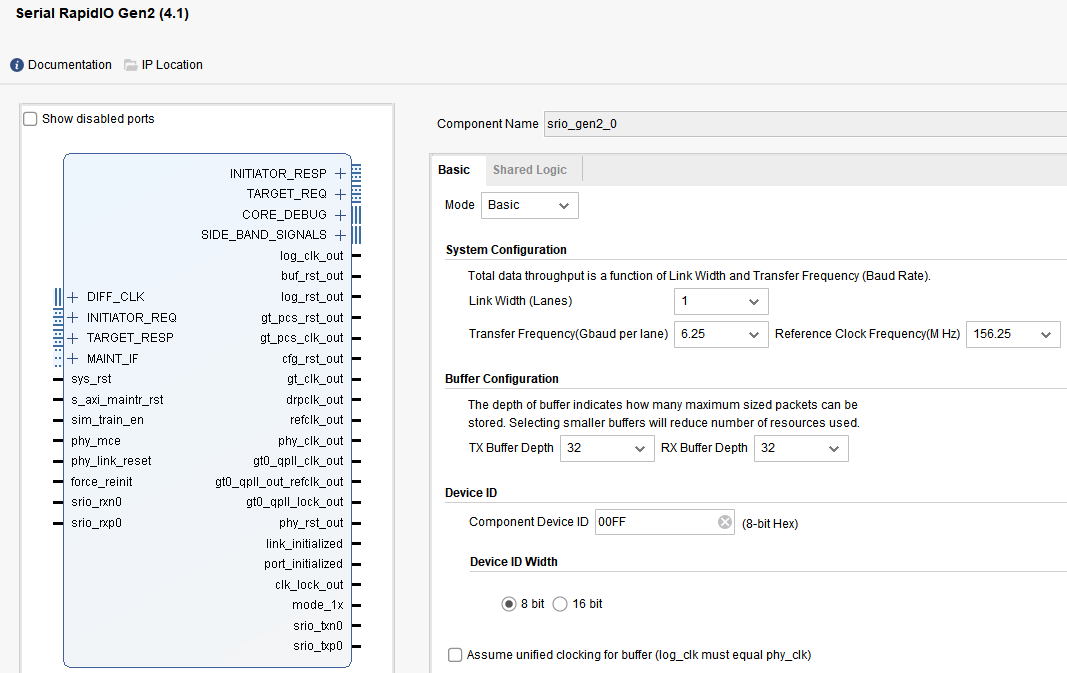The image size is (1067, 673).
Task: Select the drpclk_out port label
Action: pos(314,399)
